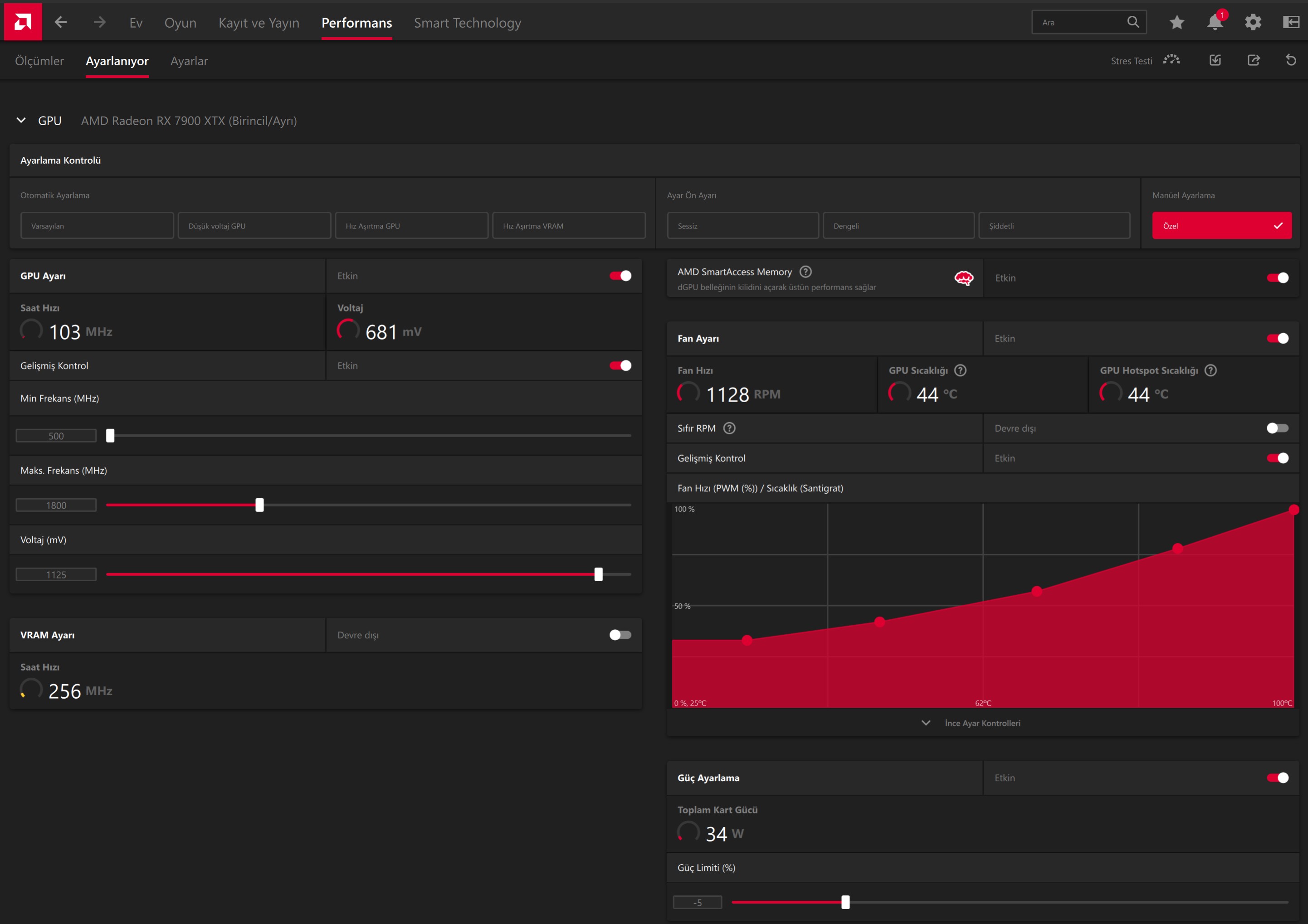Click the Voltaj 1125 value field
1308x924 pixels.
[56, 575]
